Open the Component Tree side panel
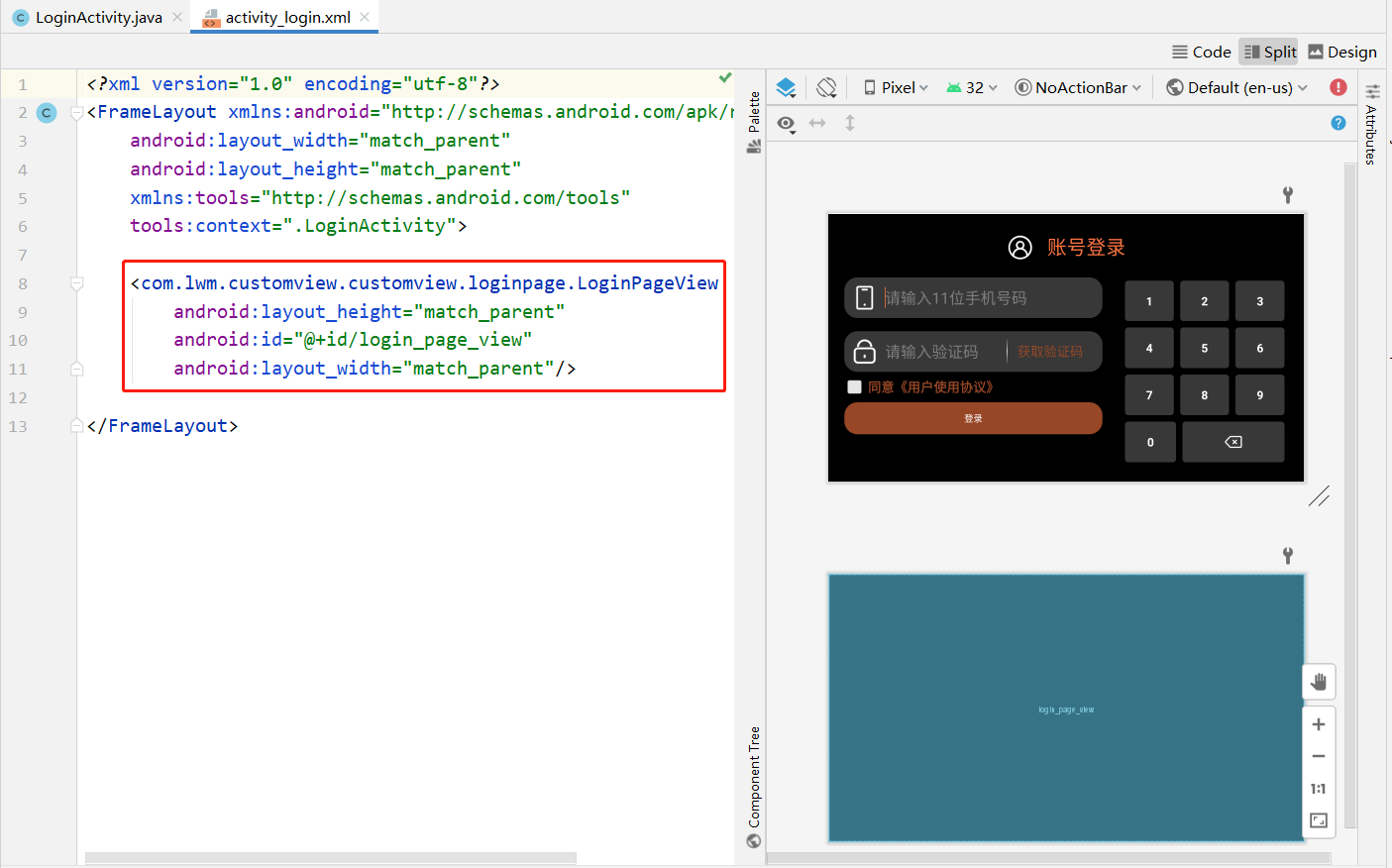This screenshot has height=868, width=1392. coord(754,788)
